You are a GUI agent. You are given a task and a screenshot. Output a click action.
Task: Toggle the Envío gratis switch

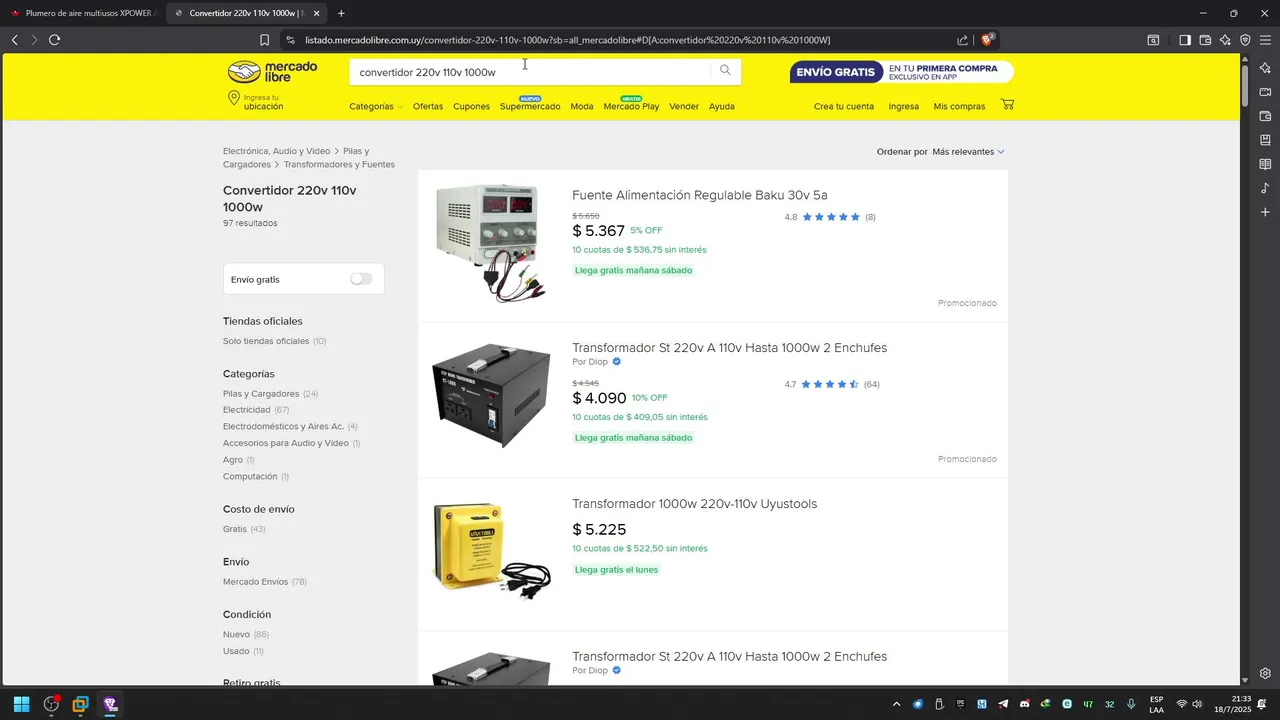(361, 279)
